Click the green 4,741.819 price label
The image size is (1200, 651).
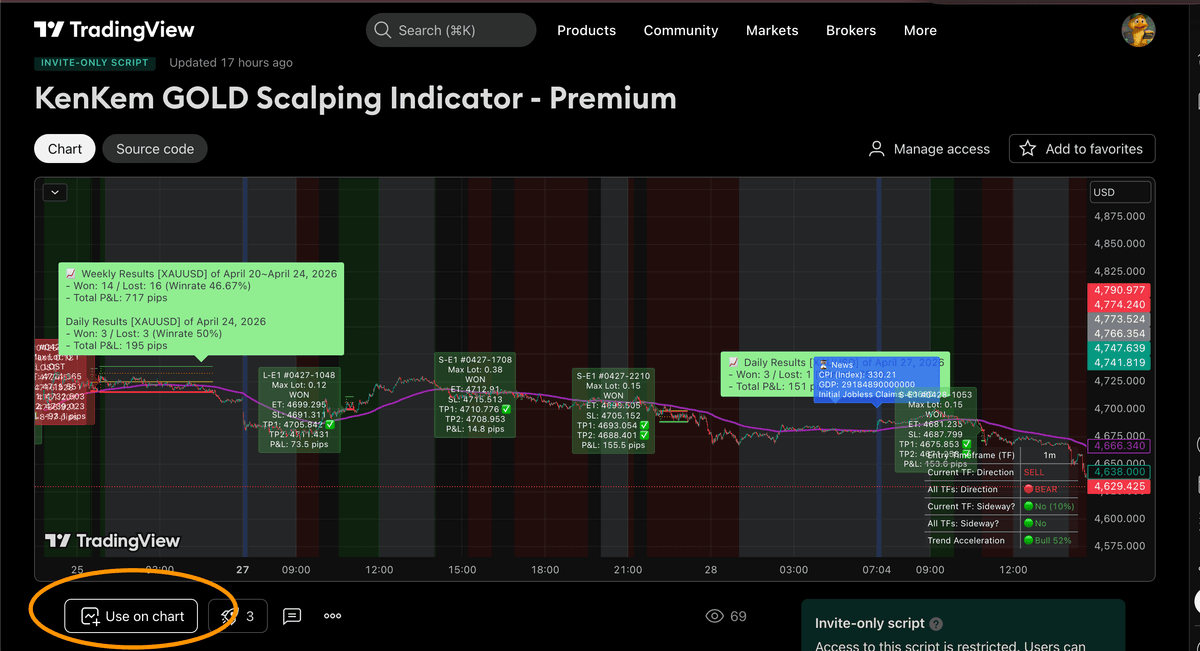click(1119, 363)
